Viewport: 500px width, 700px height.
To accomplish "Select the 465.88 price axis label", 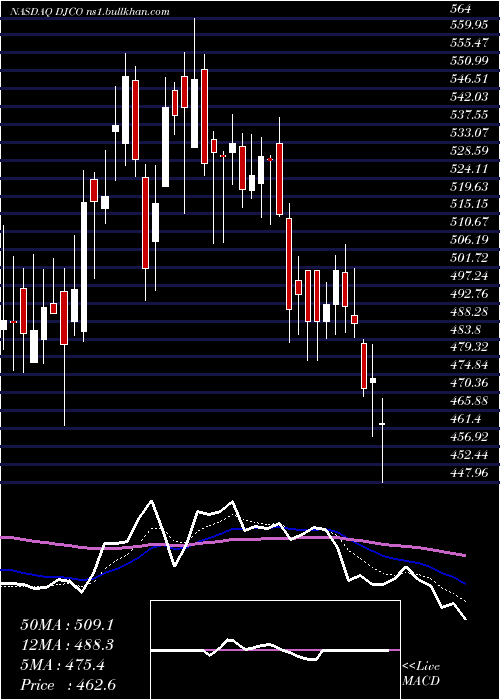I will [469, 400].
